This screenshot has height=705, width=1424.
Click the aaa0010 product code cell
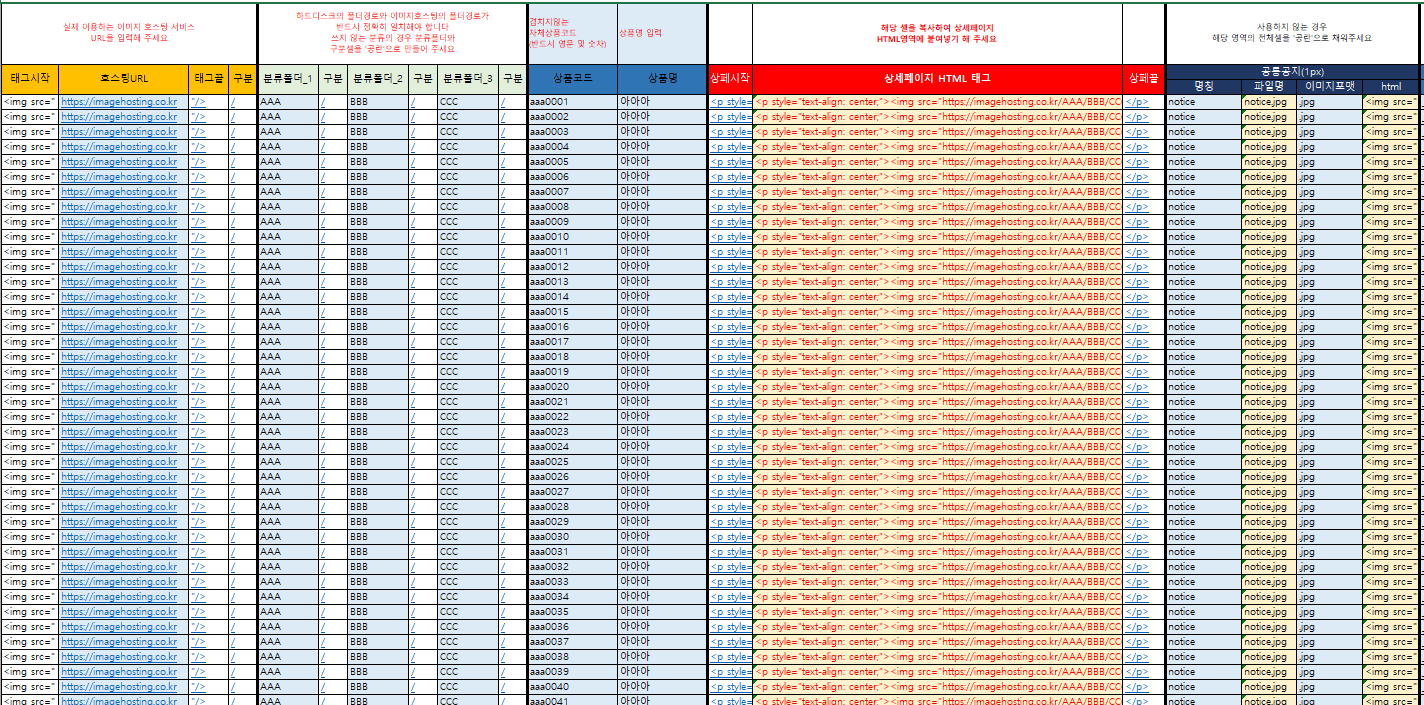coord(573,237)
